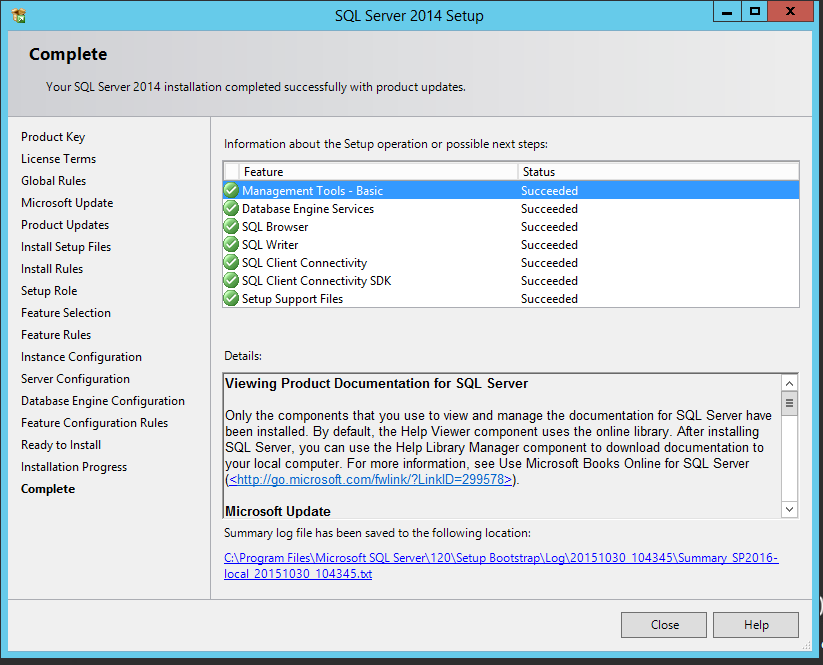Select the Database Engine Services row
The image size is (823, 665).
511,208
